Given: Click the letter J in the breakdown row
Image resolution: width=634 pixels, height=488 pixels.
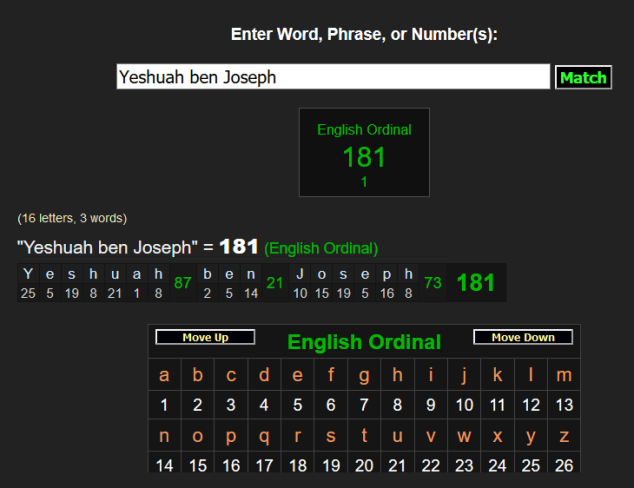Looking at the screenshot, I should (x=300, y=274).
